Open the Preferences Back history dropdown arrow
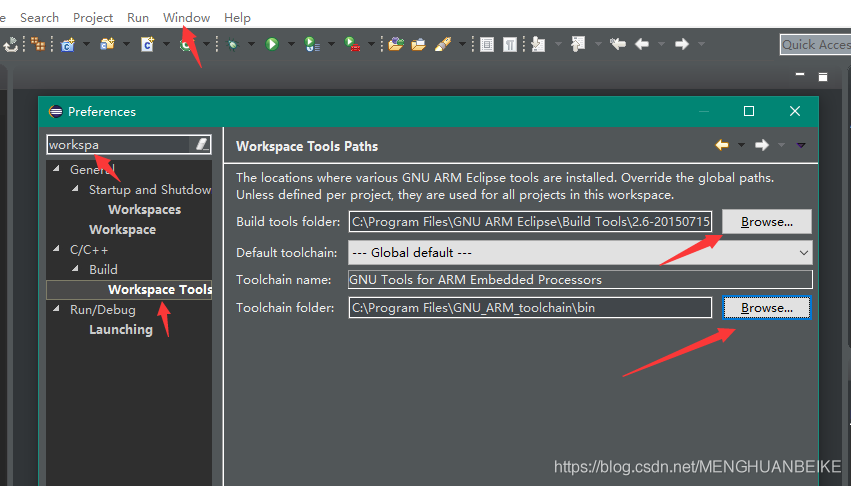This screenshot has width=851, height=486. [741, 145]
